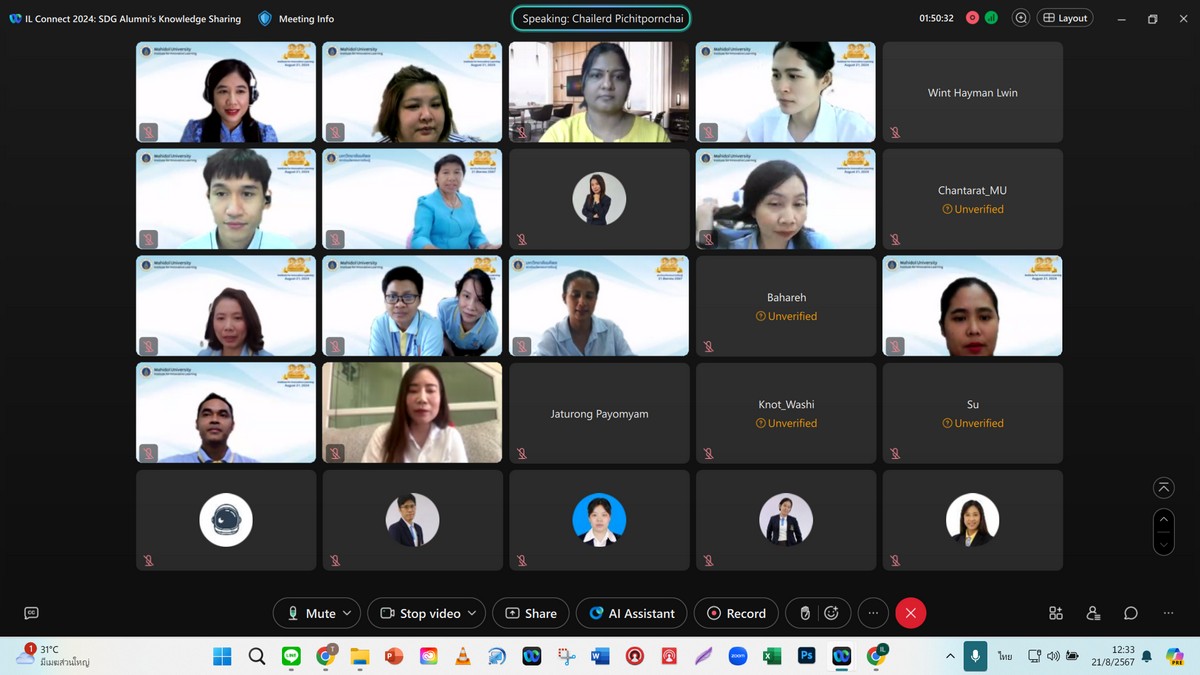Expand the Stop video options arrow
The width and height of the screenshot is (1200, 675).
click(x=472, y=613)
